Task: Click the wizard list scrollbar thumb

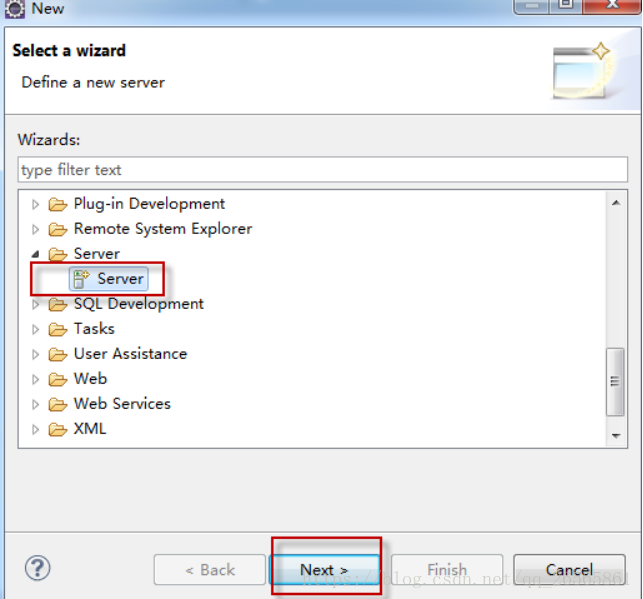Action: 615,382
